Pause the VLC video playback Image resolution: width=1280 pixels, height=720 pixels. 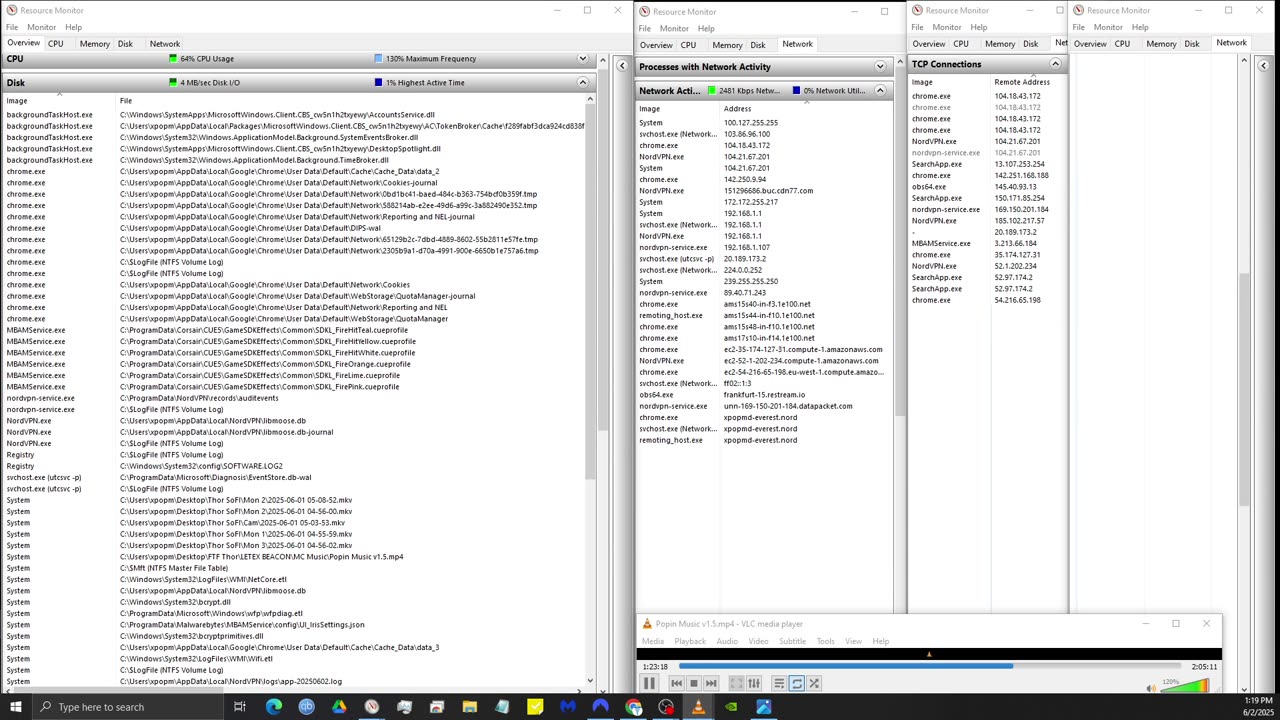click(x=649, y=684)
